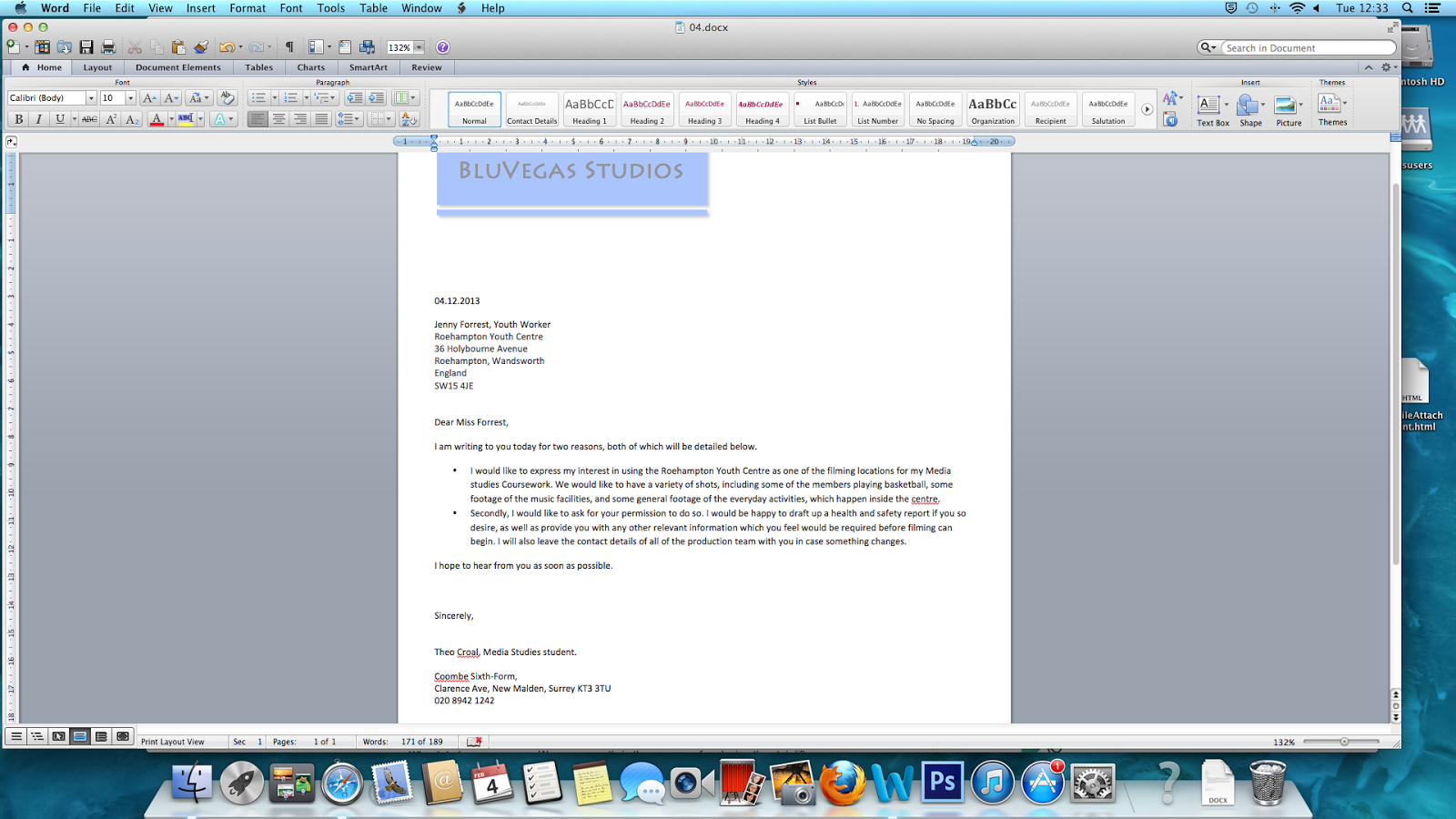Apply the Heading 1 style
Image resolution: width=1456 pixels, height=819 pixels.
tap(590, 109)
